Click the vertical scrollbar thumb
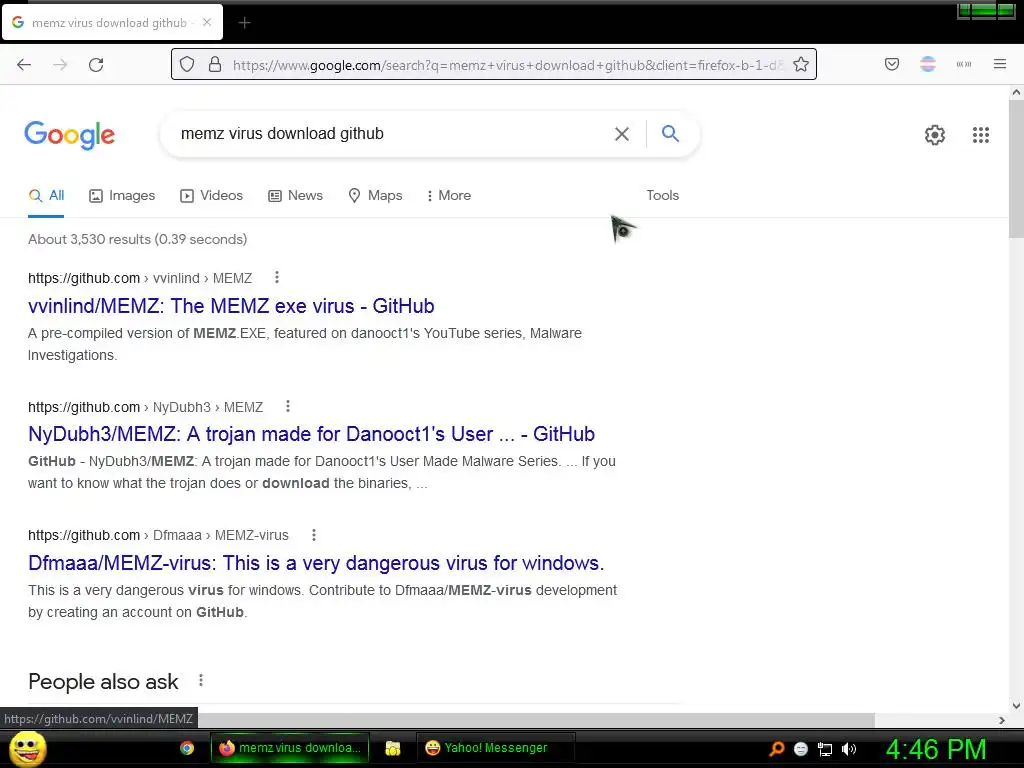 click(x=1016, y=170)
